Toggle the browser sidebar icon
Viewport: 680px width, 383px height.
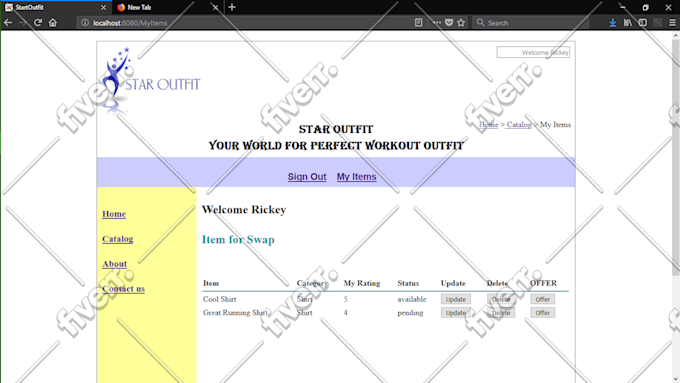pos(643,23)
